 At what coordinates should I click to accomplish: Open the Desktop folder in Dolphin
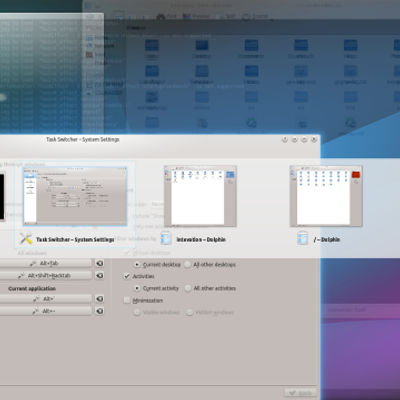point(202,49)
